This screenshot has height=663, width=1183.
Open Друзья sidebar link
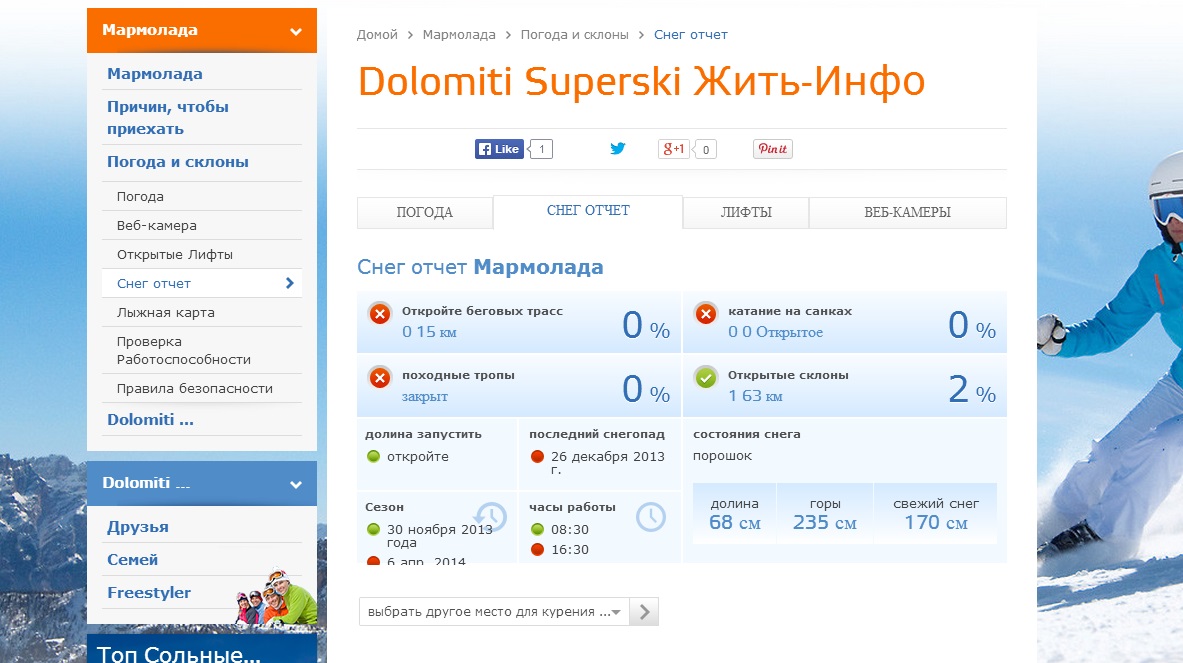coord(137,527)
